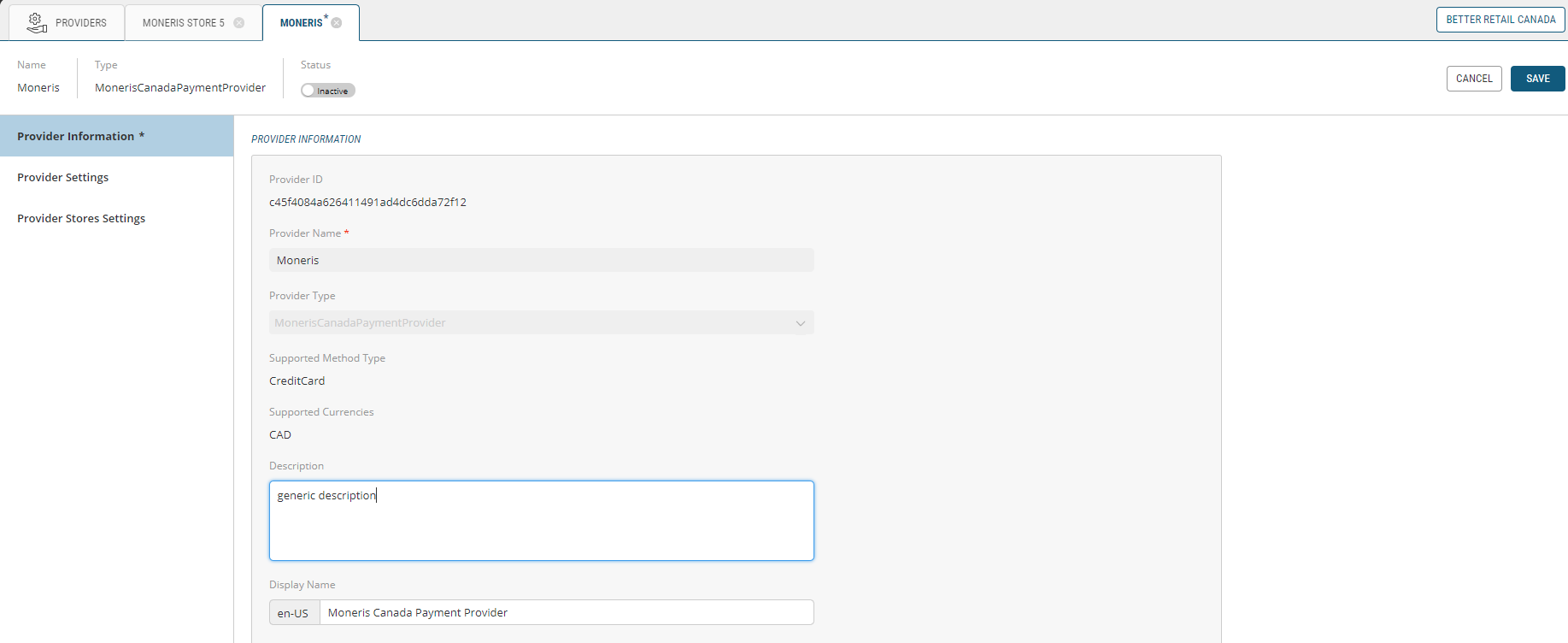The image size is (1568, 643).
Task: Click the Display Name input field
Action: [x=566, y=612]
